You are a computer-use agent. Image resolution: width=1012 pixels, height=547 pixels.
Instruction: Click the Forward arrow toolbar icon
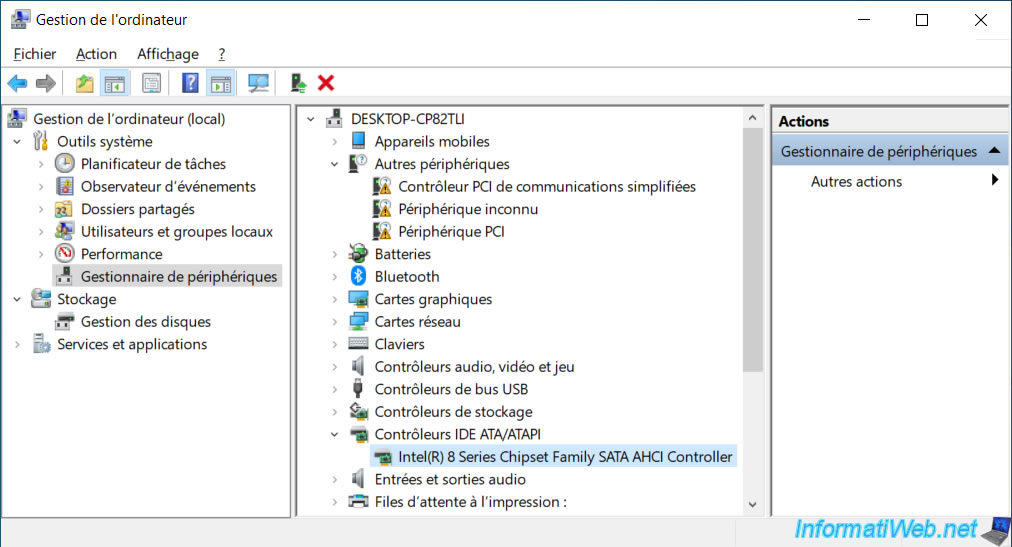tap(46, 83)
